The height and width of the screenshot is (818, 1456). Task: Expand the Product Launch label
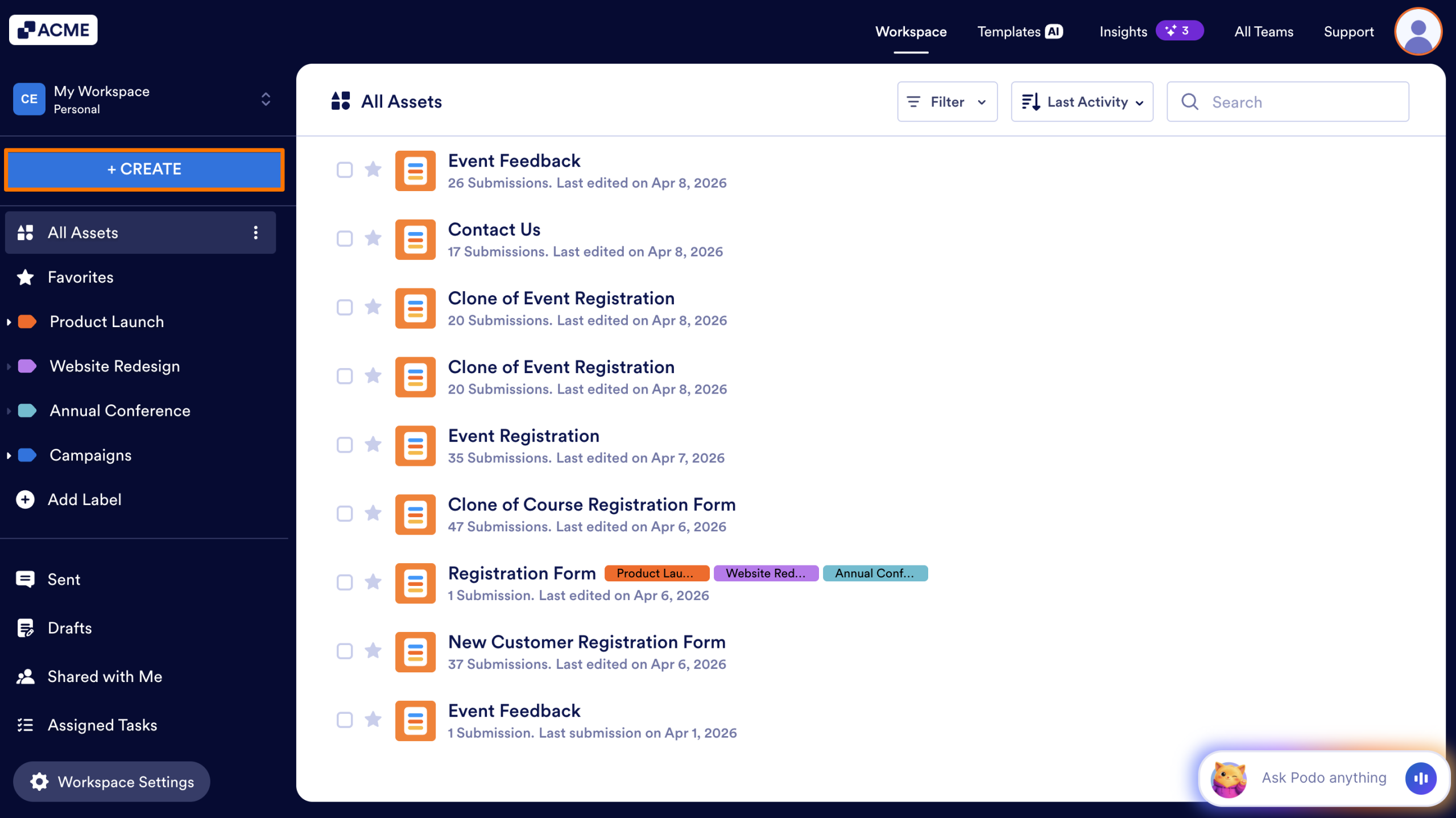(x=8, y=321)
